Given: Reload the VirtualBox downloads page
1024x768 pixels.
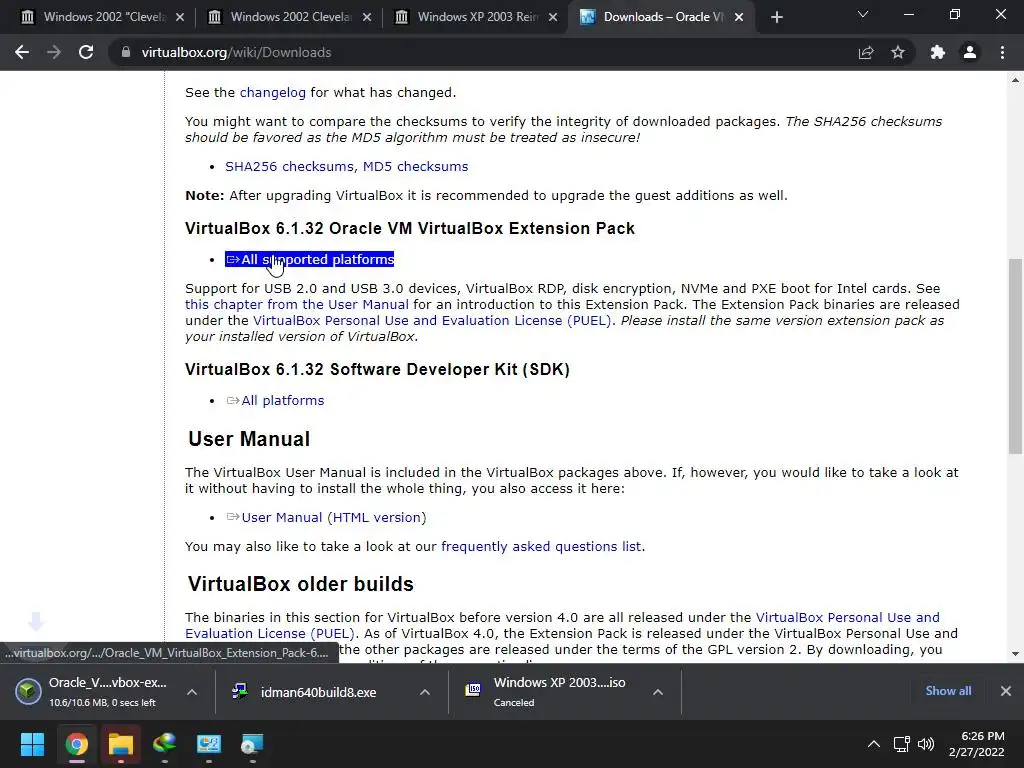Looking at the screenshot, I should click(86, 52).
